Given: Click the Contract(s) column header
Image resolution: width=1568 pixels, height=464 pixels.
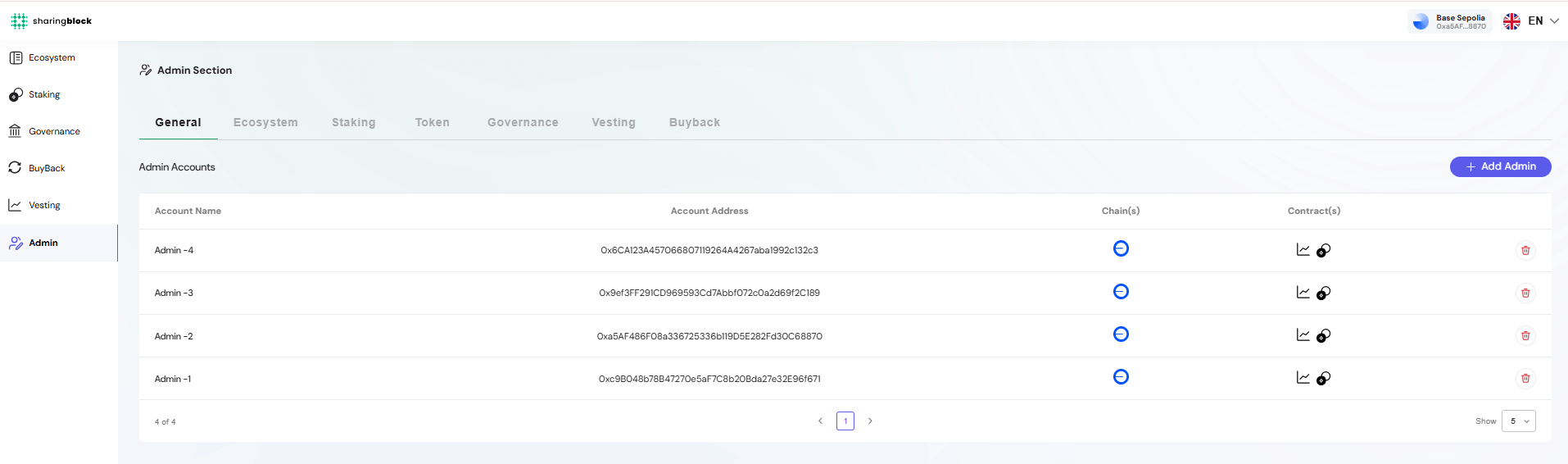Looking at the screenshot, I should click(x=1314, y=211).
